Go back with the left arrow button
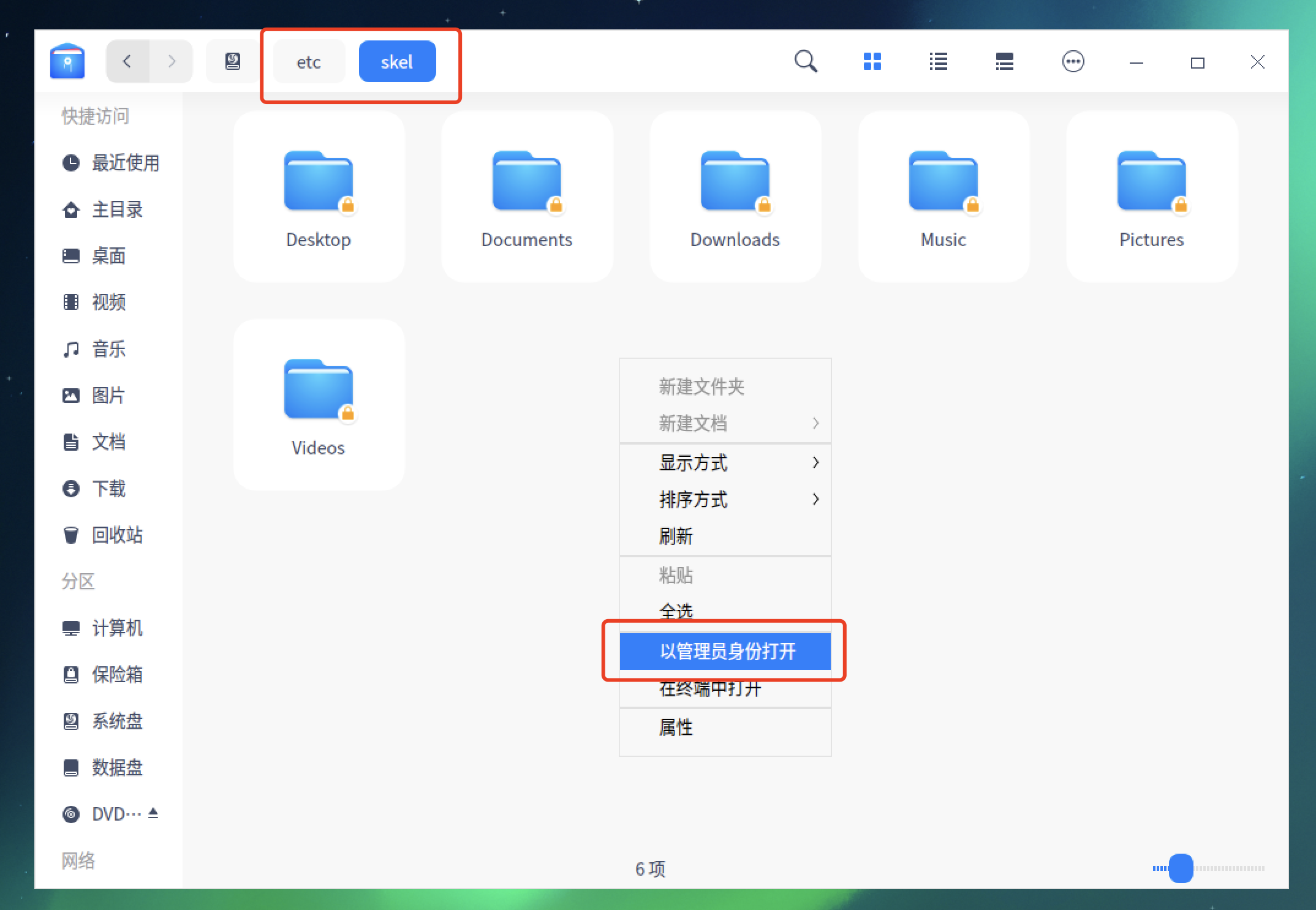The height and width of the screenshot is (910, 1316). click(127, 61)
